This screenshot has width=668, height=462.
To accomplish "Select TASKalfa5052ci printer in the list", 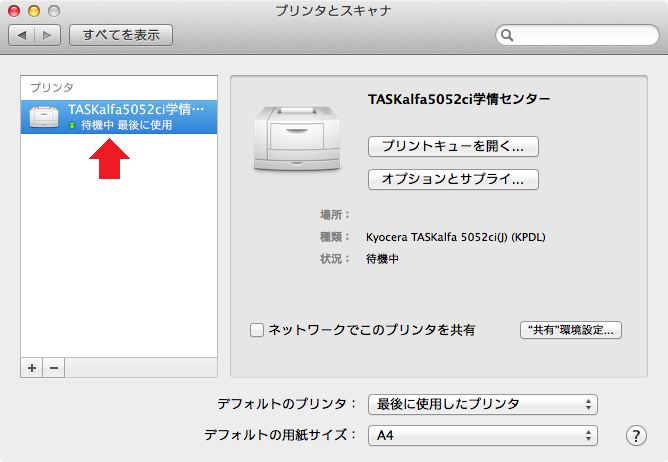I will tap(119, 117).
